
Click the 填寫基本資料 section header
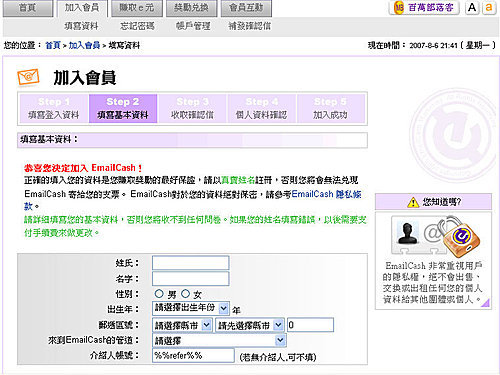click(x=192, y=140)
